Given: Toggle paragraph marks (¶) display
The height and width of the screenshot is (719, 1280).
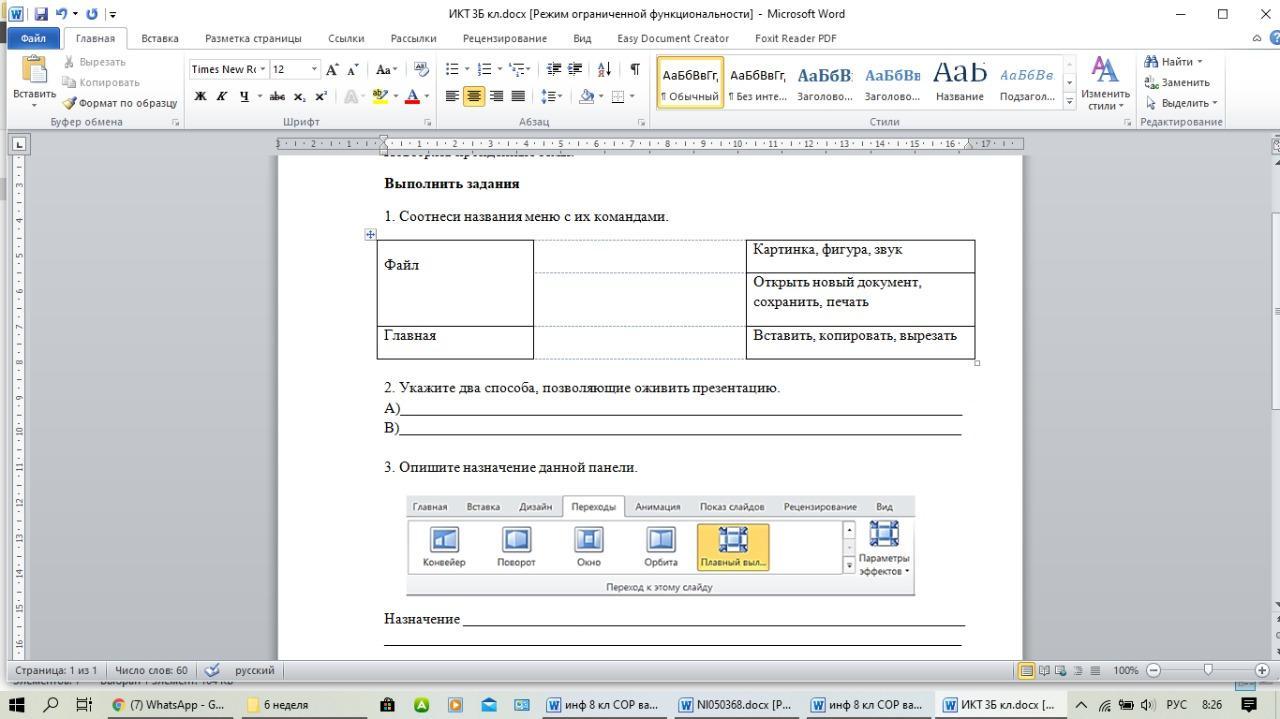Looking at the screenshot, I should (x=635, y=69).
